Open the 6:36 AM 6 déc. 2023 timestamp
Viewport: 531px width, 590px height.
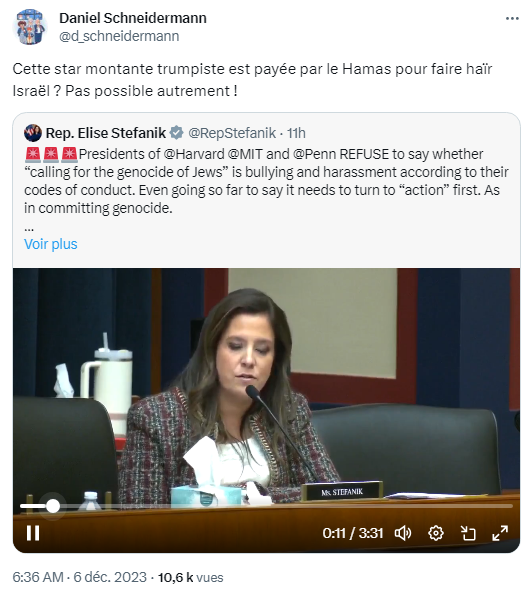point(79,577)
